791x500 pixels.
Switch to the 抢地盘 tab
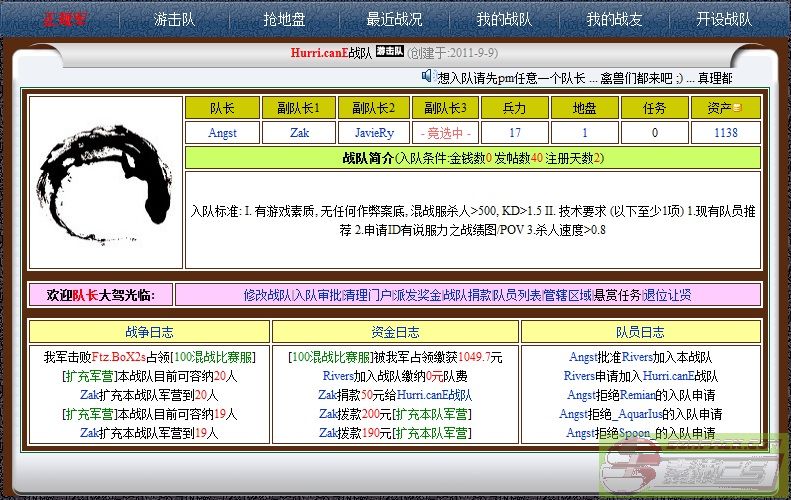(284, 19)
